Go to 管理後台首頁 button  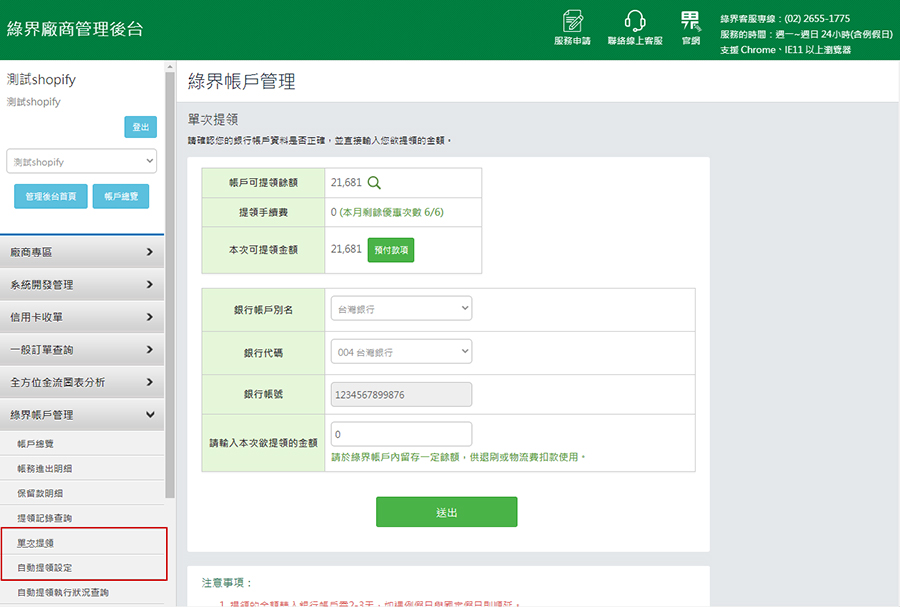tap(51, 197)
